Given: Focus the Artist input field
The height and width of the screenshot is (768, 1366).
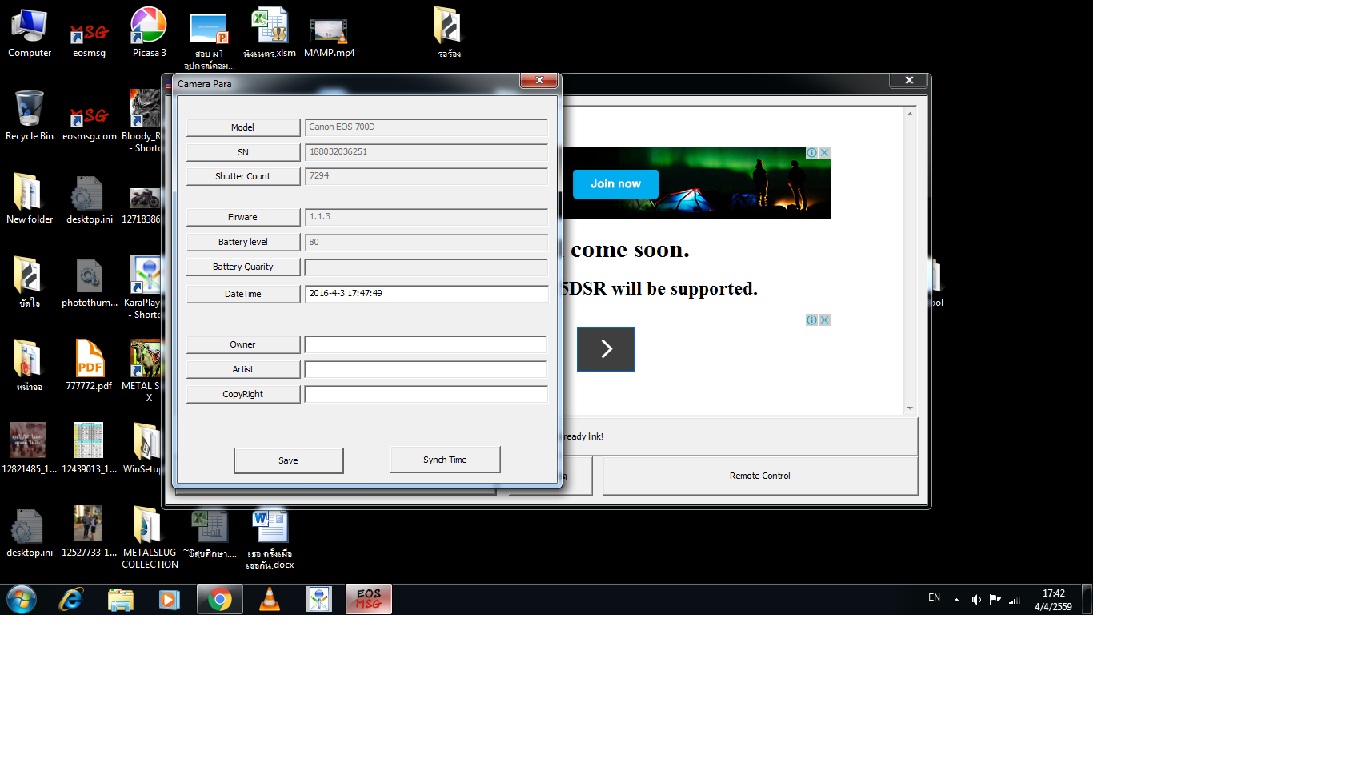Looking at the screenshot, I should [x=426, y=369].
